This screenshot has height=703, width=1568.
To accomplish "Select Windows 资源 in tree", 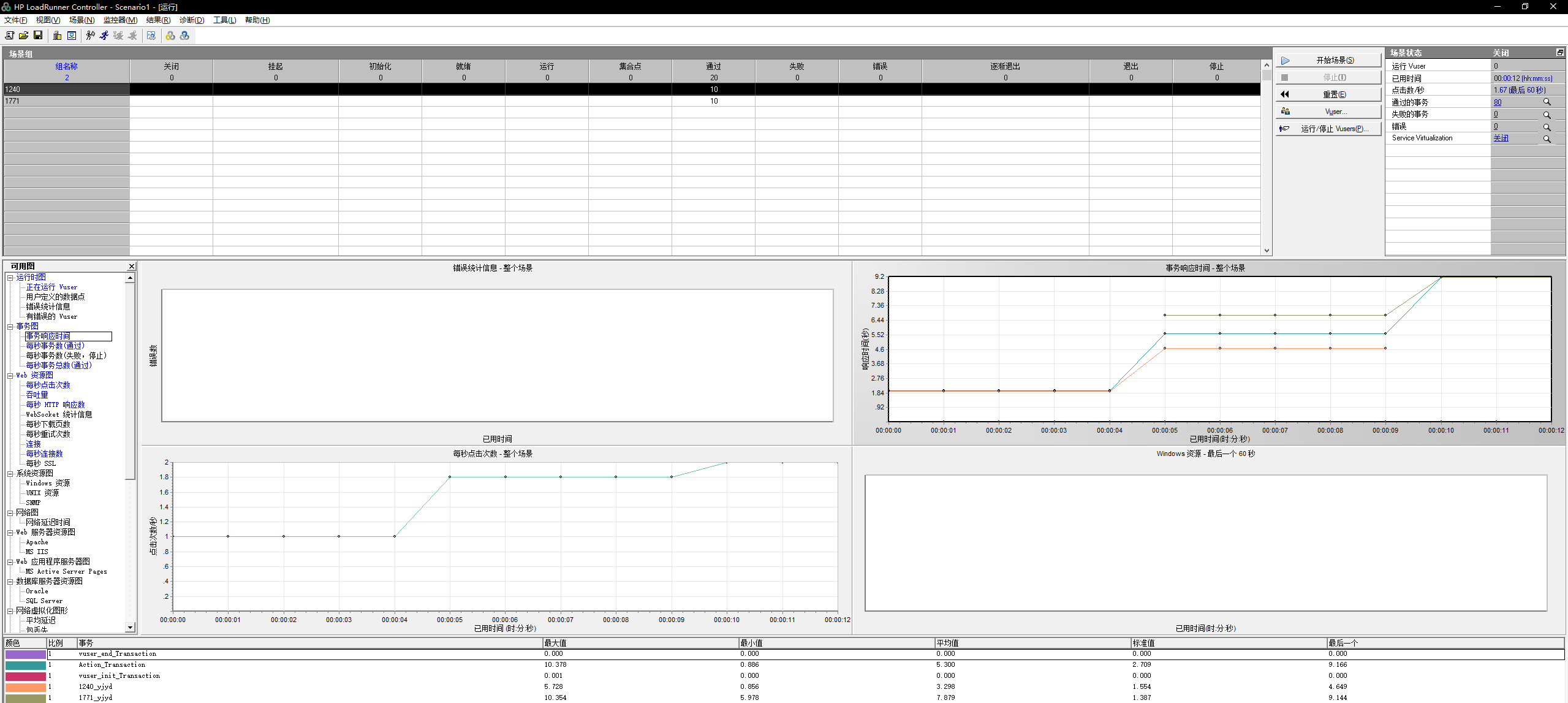I will coord(48,484).
